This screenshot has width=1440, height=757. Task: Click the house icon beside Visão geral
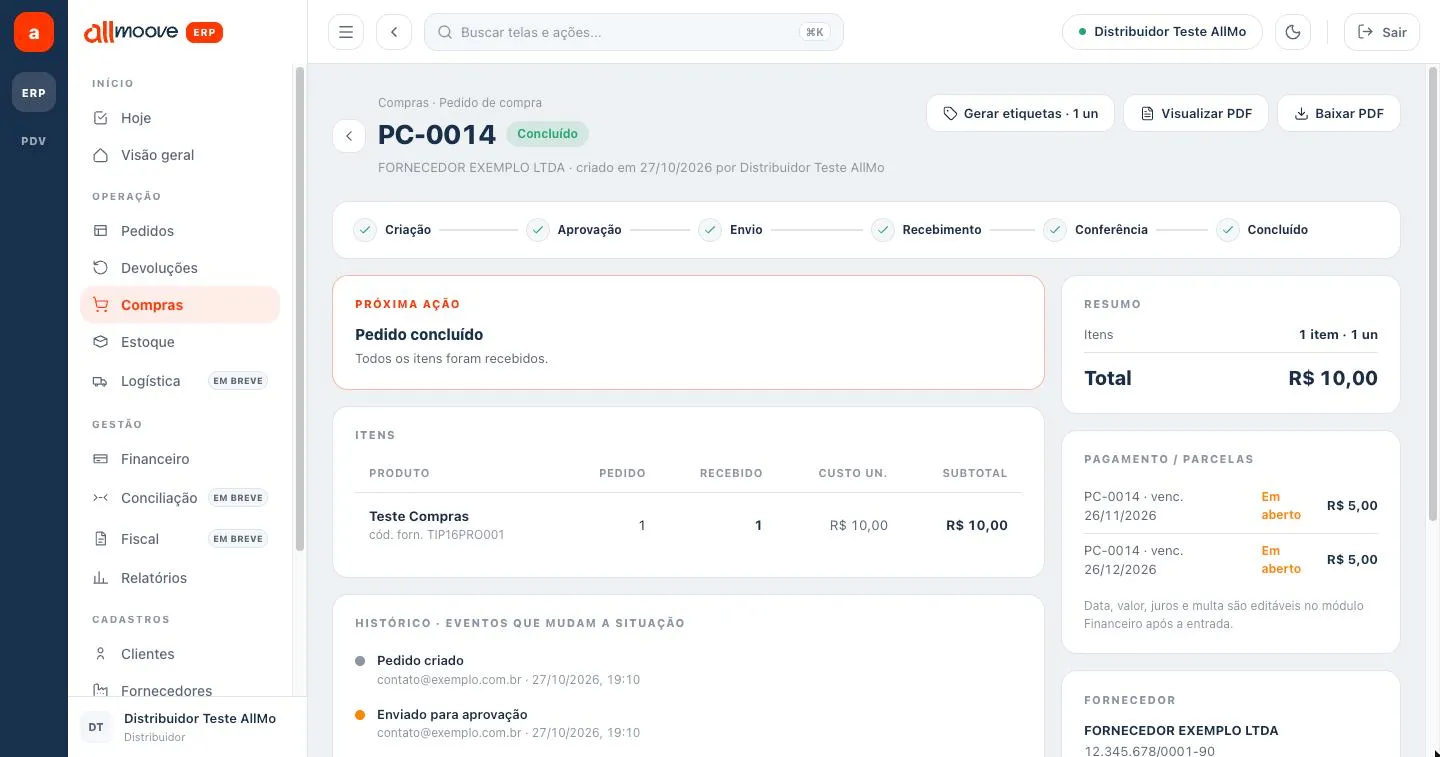pos(100,155)
